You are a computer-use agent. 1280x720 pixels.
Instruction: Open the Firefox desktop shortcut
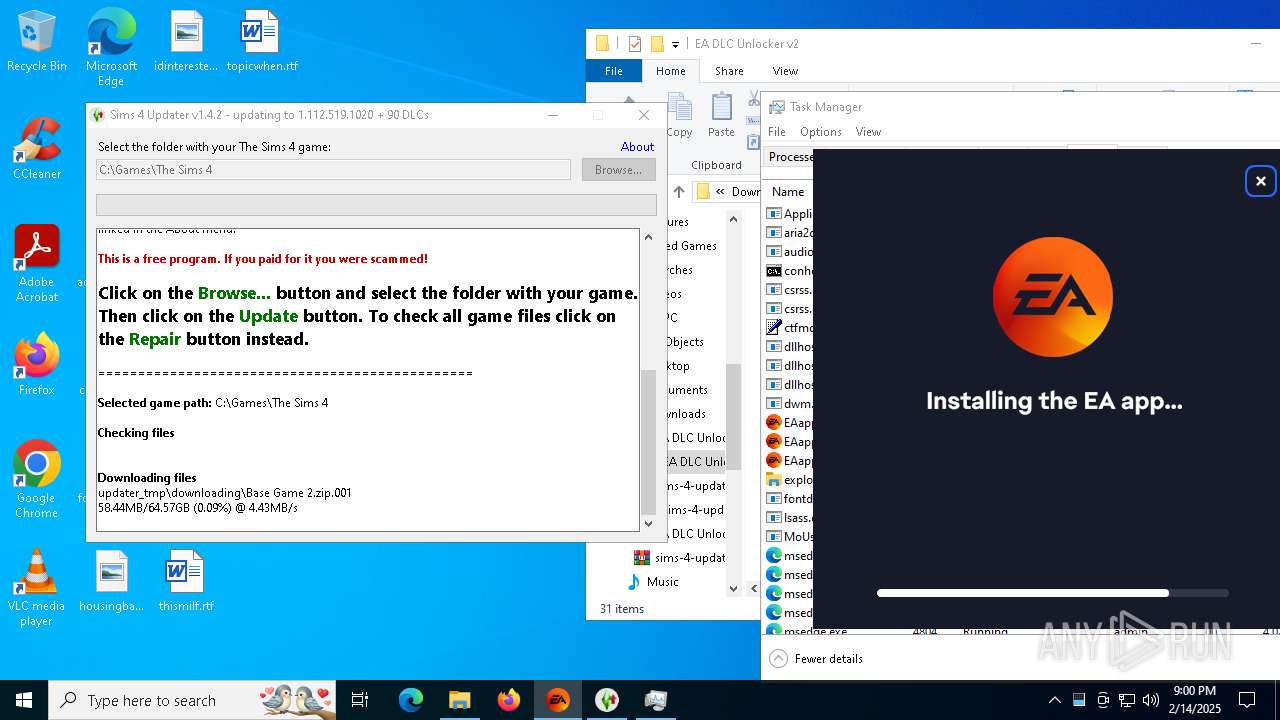pyautogui.click(x=37, y=364)
